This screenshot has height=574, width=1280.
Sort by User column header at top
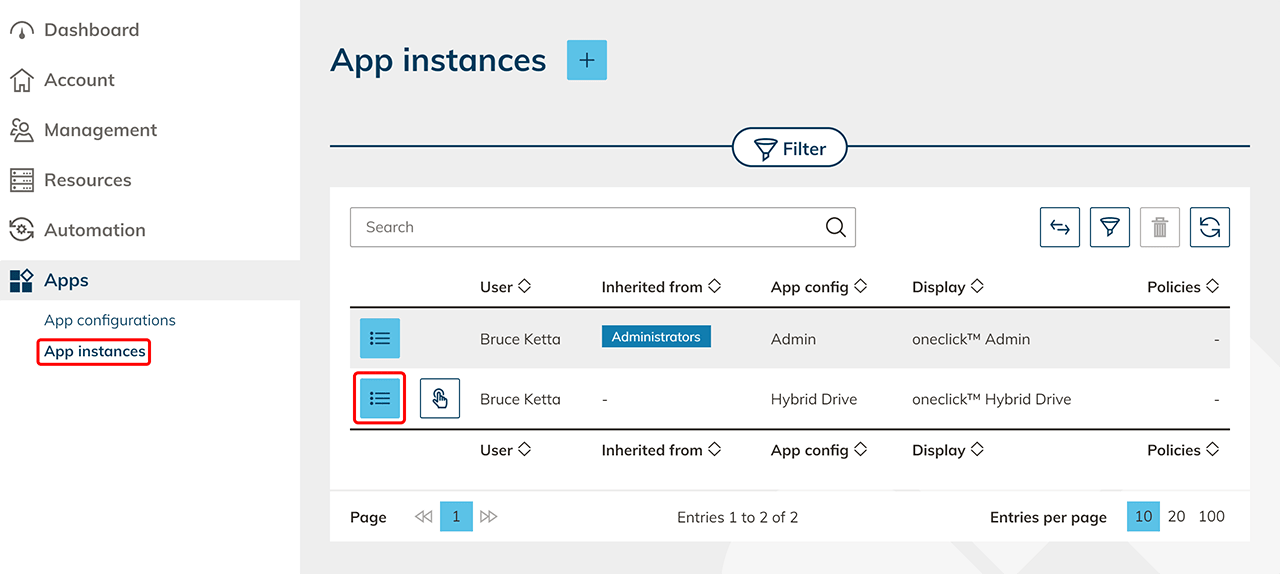click(505, 287)
